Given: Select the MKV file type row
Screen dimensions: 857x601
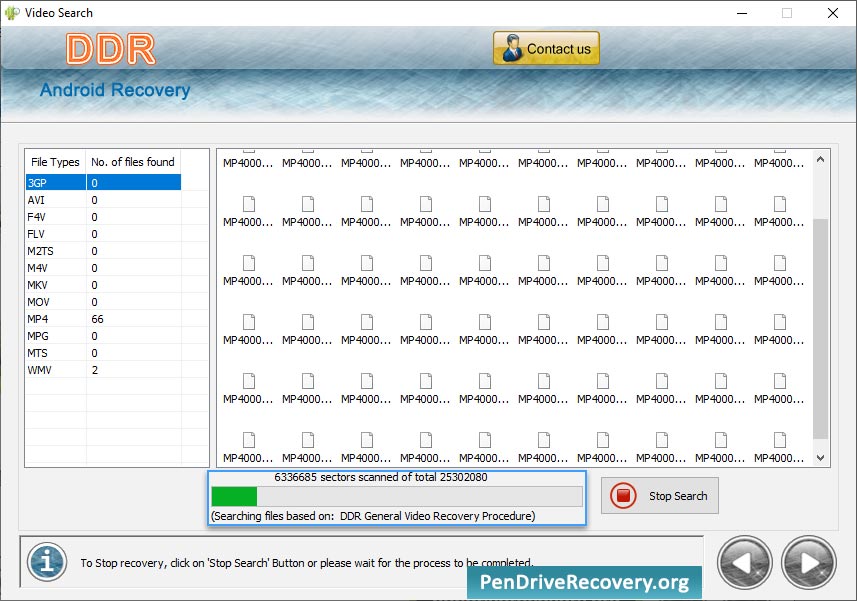Looking at the screenshot, I should [103, 285].
